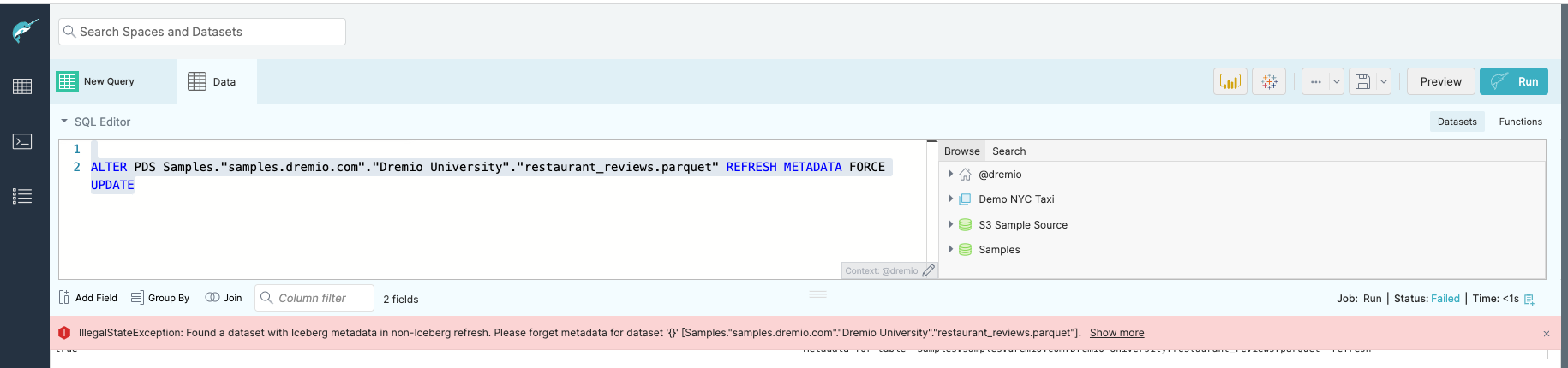The image size is (1568, 368).
Task: Select S3 Sample Source in tree
Action: [1023, 225]
